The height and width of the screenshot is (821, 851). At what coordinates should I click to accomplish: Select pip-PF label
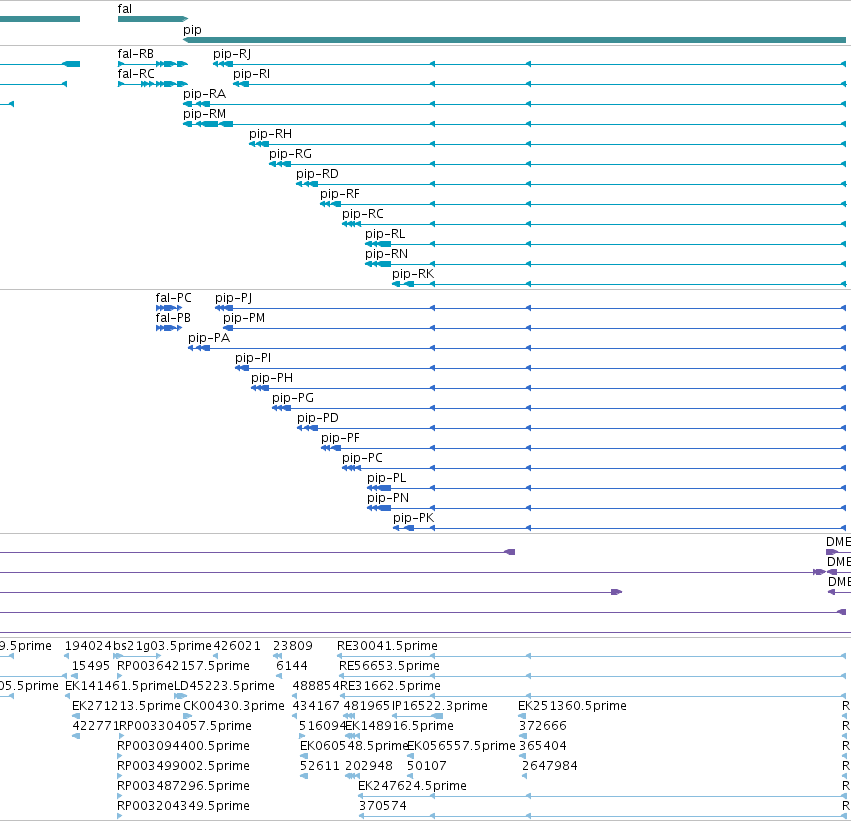point(340,438)
